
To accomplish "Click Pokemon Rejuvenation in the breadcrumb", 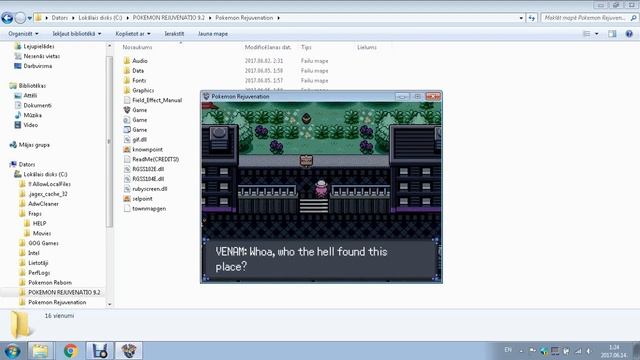I will tap(244, 18).
